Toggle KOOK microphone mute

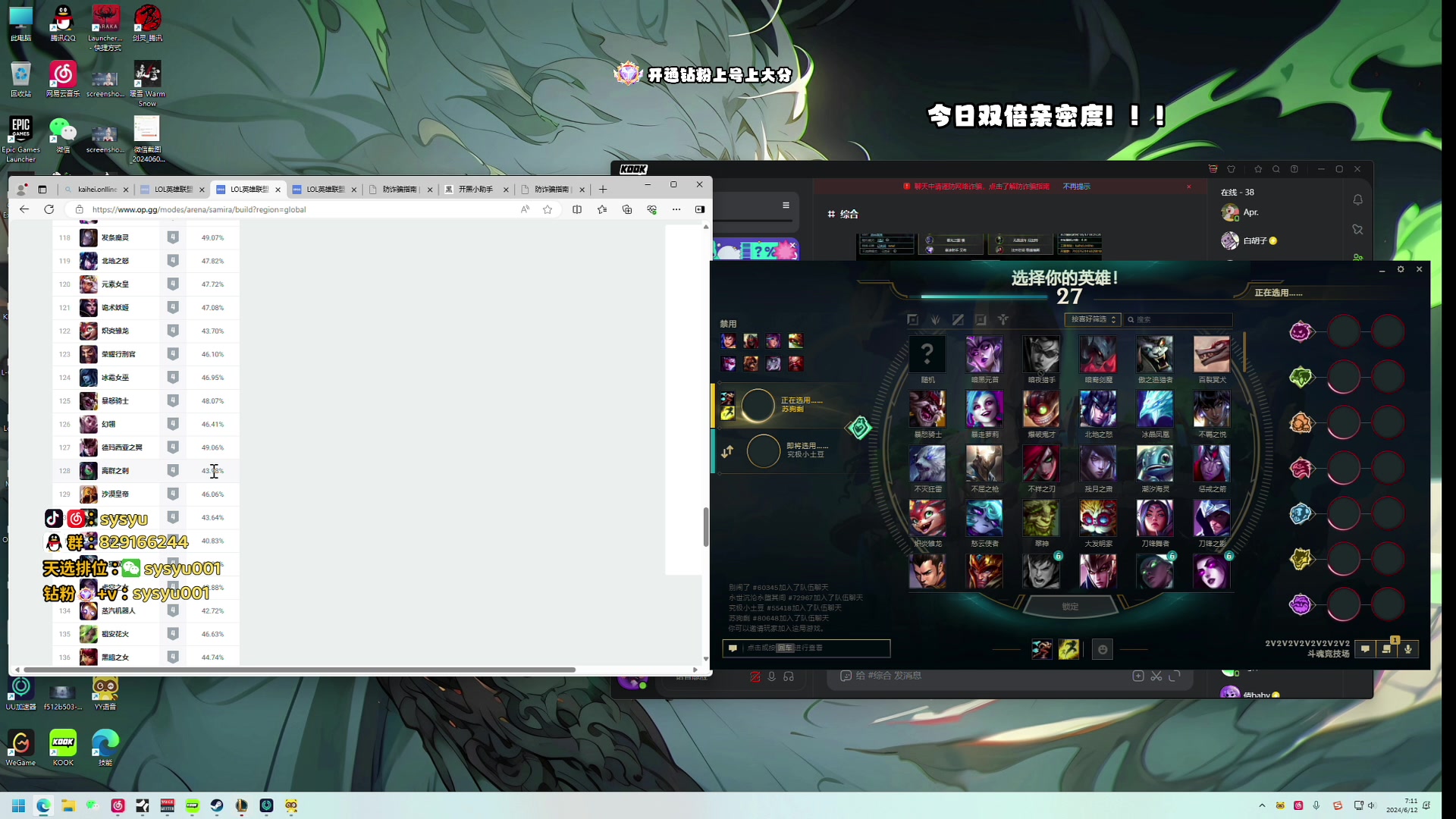pos(772,676)
